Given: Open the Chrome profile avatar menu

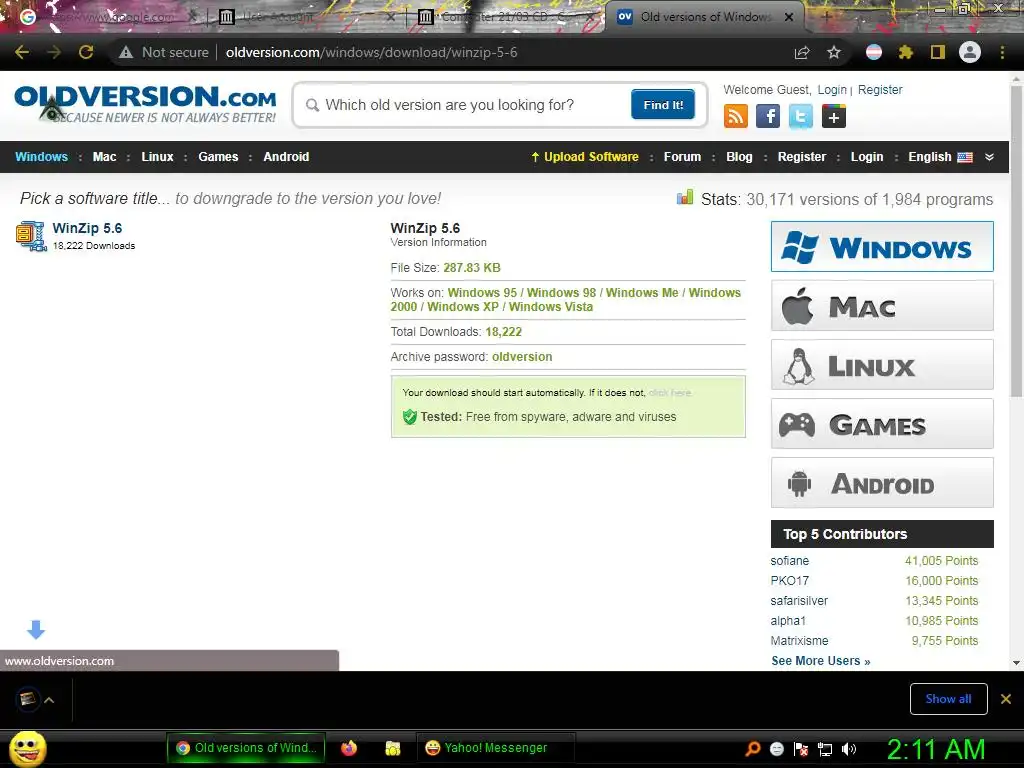Looking at the screenshot, I should pyautogui.click(x=970, y=52).
